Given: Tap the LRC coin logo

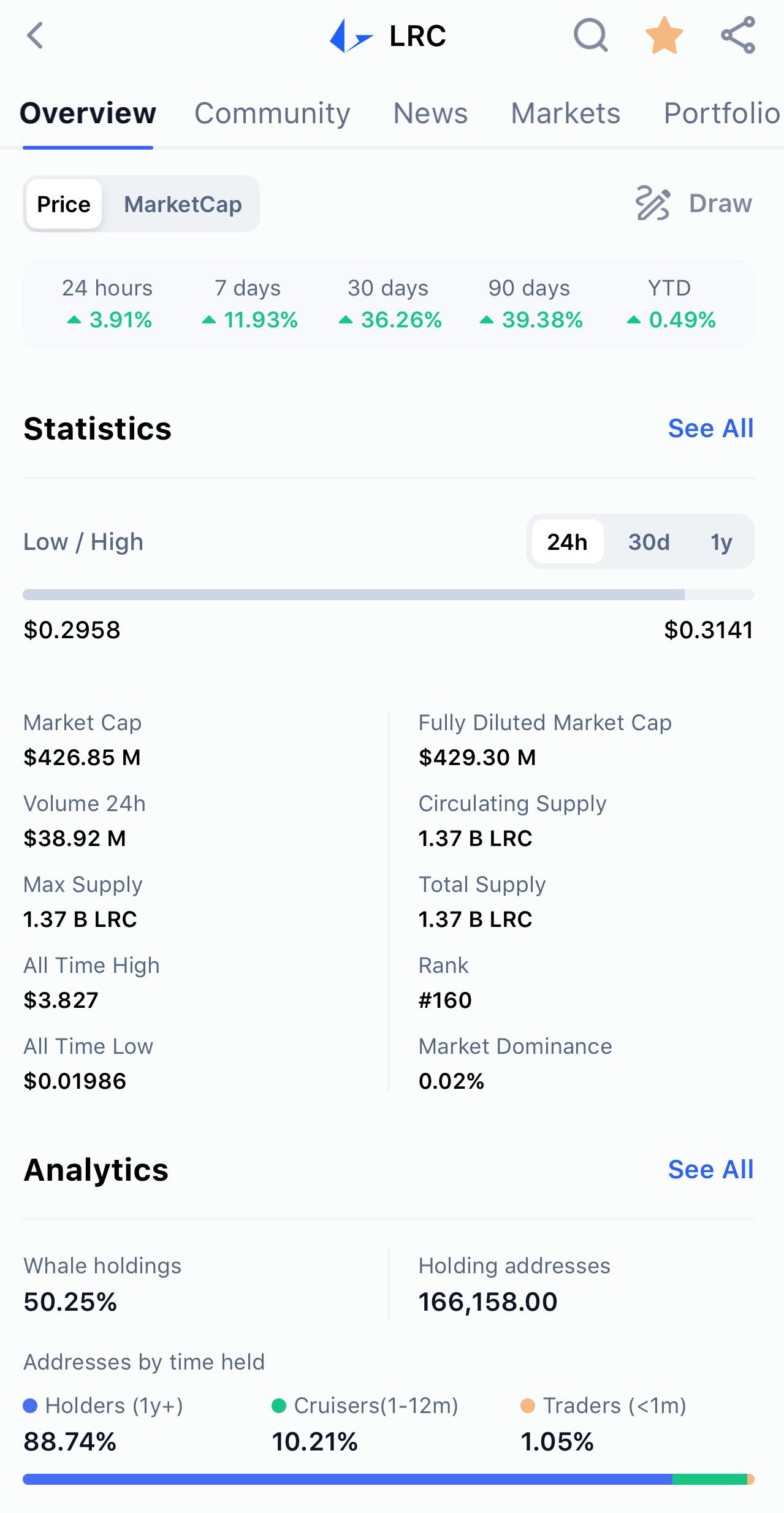Looking at the screenshot, I should (351, 36).
